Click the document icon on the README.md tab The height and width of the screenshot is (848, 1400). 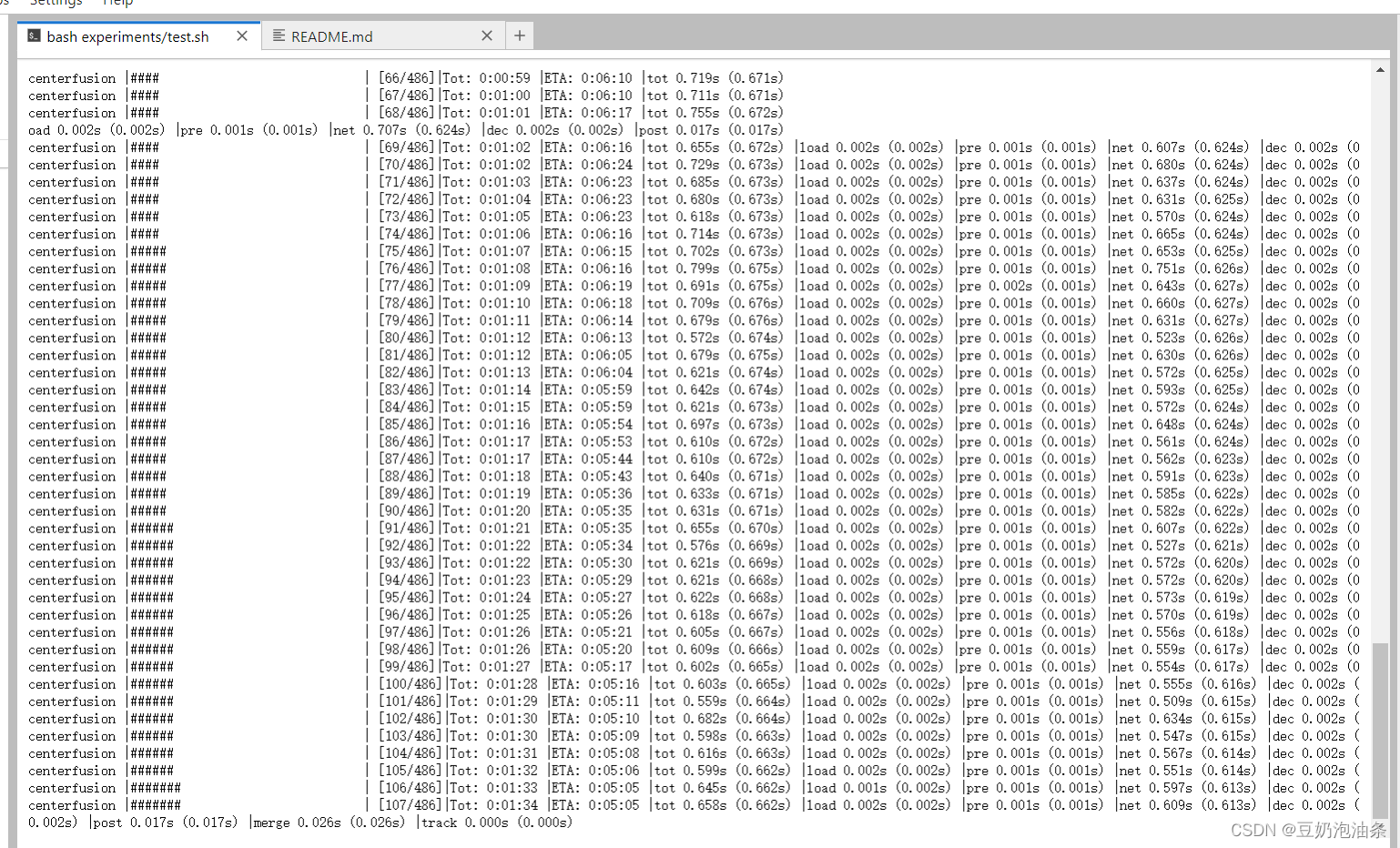[x=279, y=36]
